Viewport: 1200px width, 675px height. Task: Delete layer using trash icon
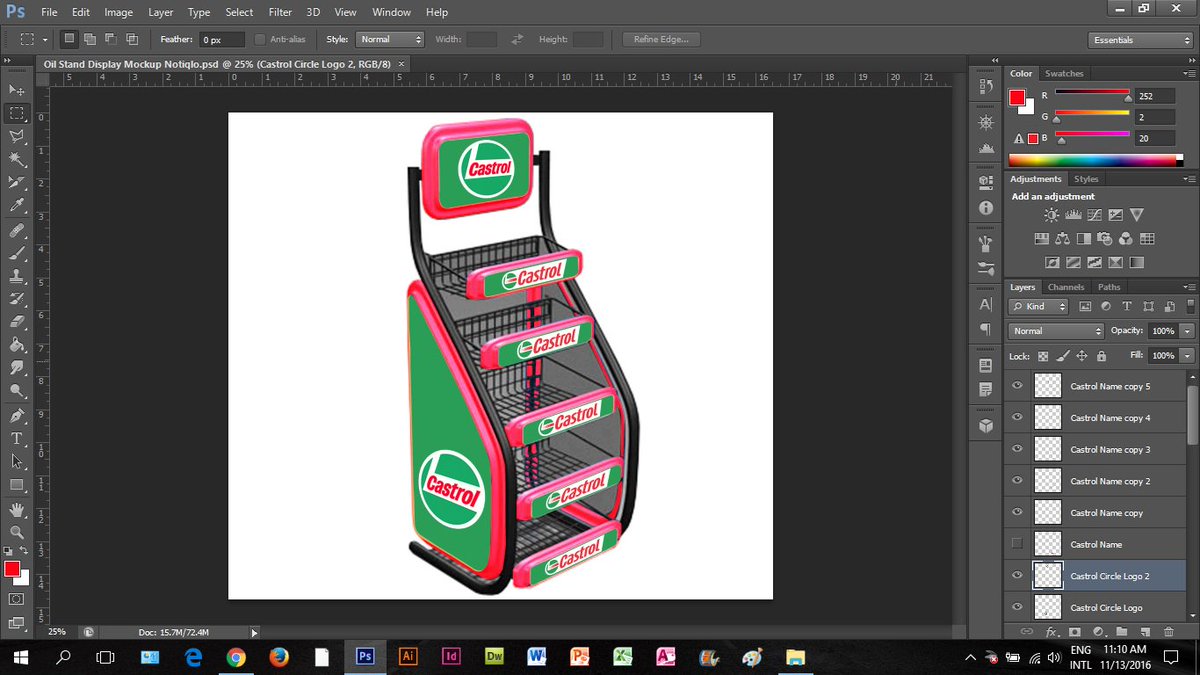pos(1168,632)
